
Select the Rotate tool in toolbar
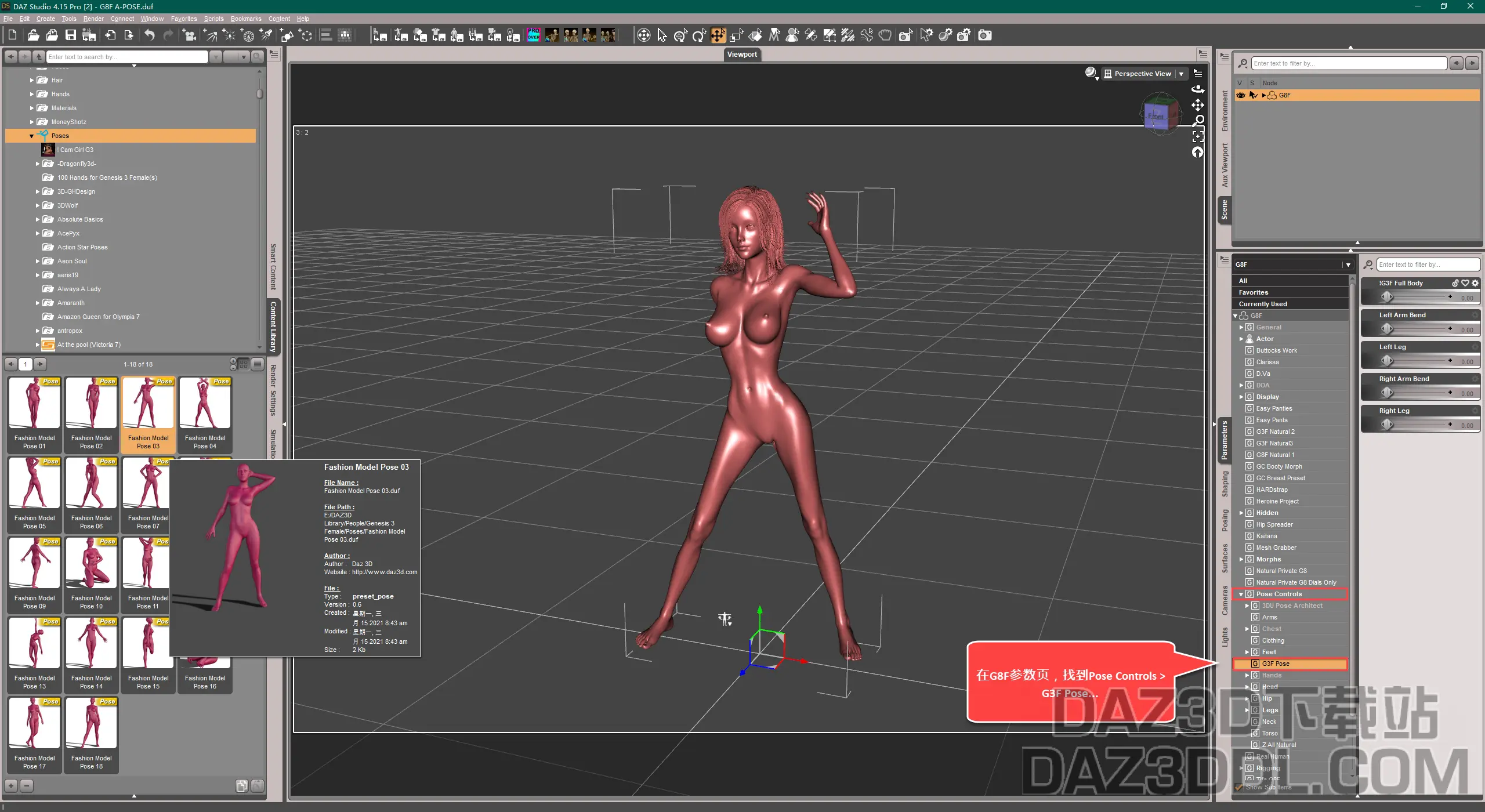tap(699, 35)
